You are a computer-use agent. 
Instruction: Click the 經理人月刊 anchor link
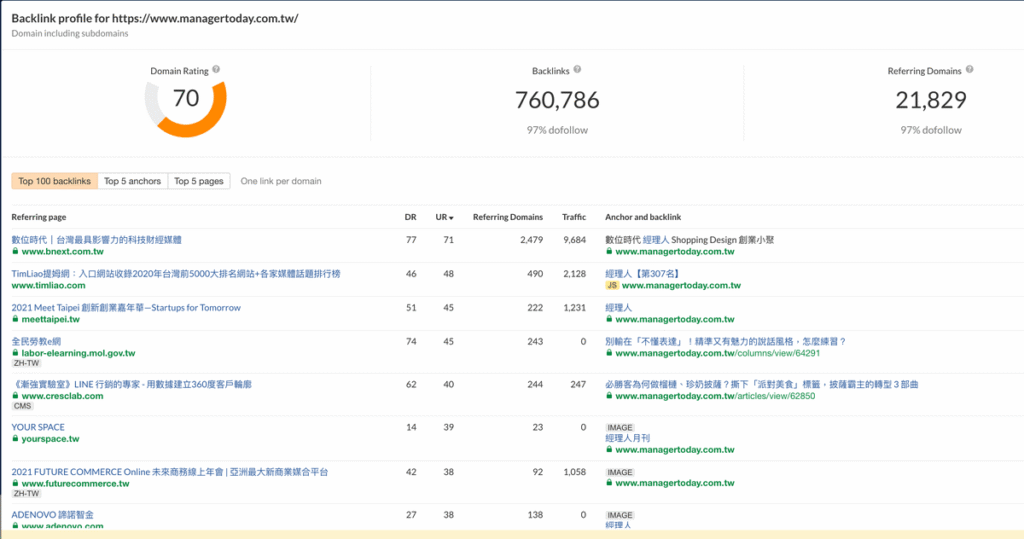(x=628, y=438)
